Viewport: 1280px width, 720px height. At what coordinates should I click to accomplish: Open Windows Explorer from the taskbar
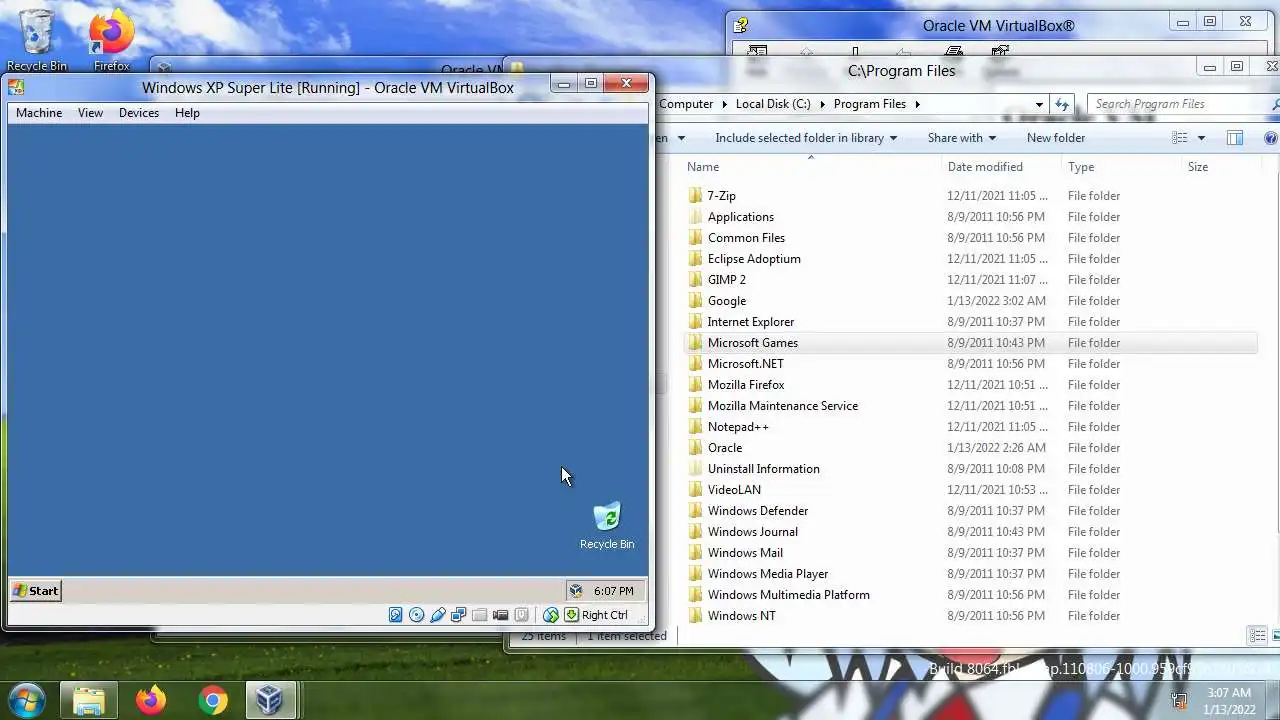click(89, 700)
